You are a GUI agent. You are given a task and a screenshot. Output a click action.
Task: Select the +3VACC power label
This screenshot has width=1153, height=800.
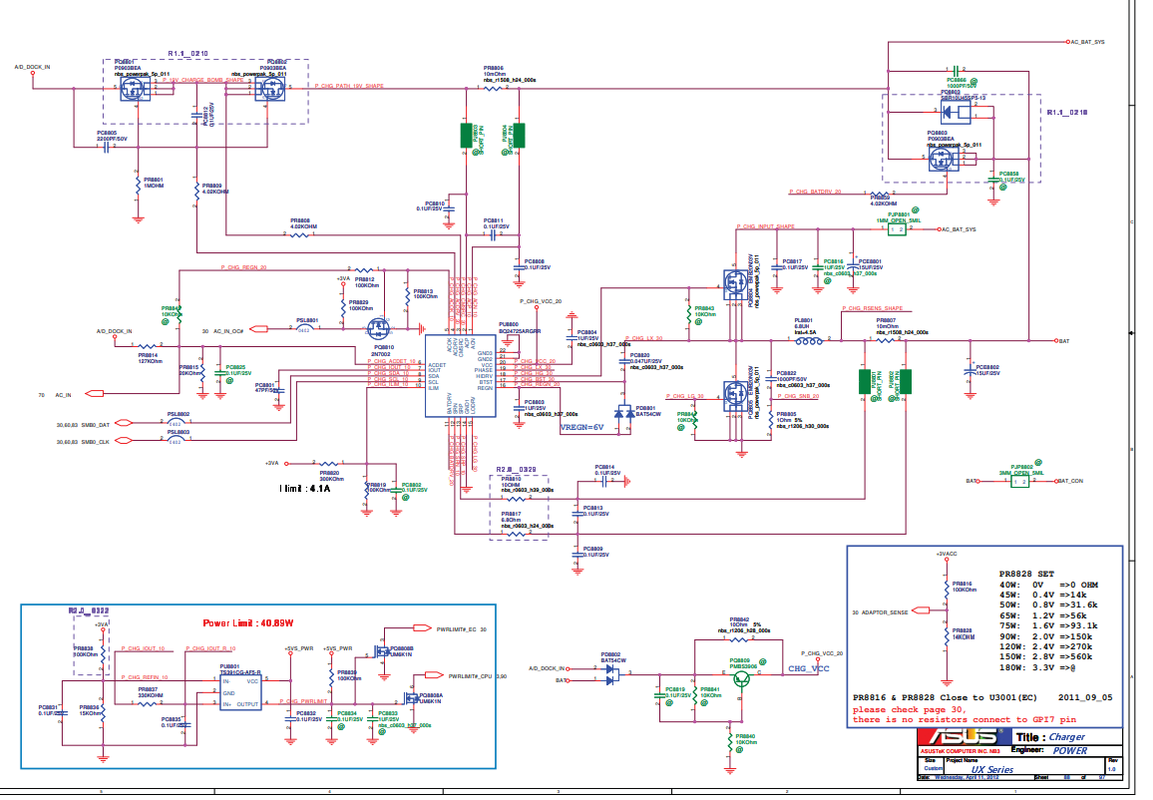946,554
